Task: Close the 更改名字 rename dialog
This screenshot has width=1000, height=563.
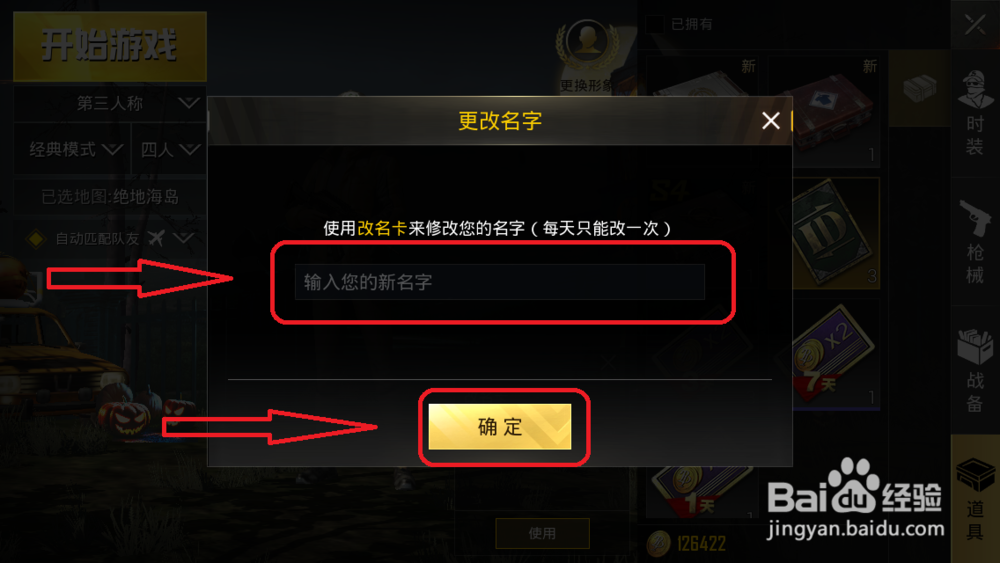Action: [x=770, y=121]
